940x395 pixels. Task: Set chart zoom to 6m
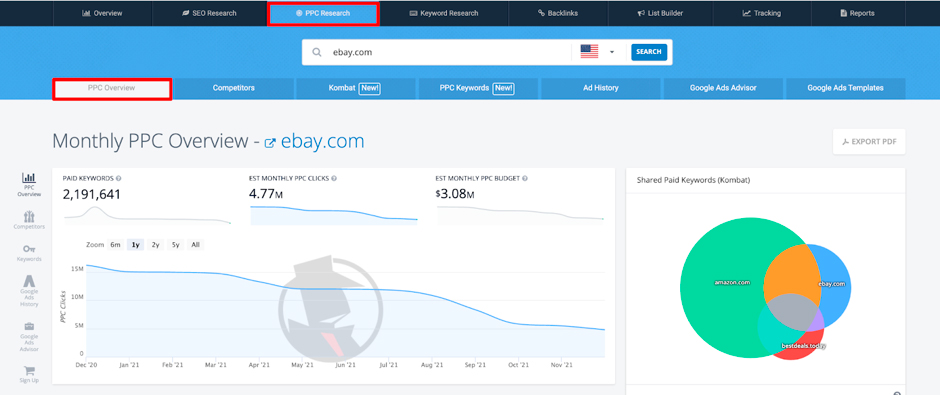point(115,245)
